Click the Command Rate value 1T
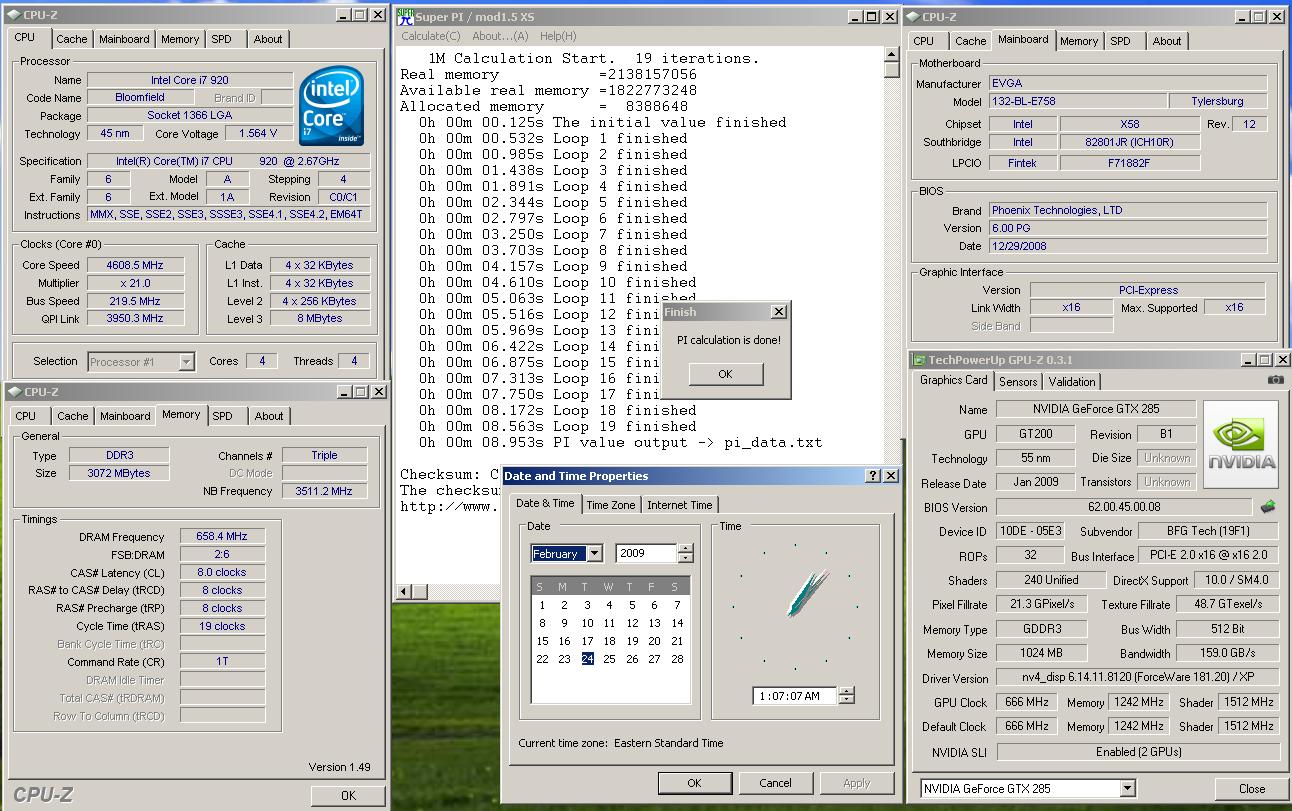 pyautogui.click(x=222, y=662)
